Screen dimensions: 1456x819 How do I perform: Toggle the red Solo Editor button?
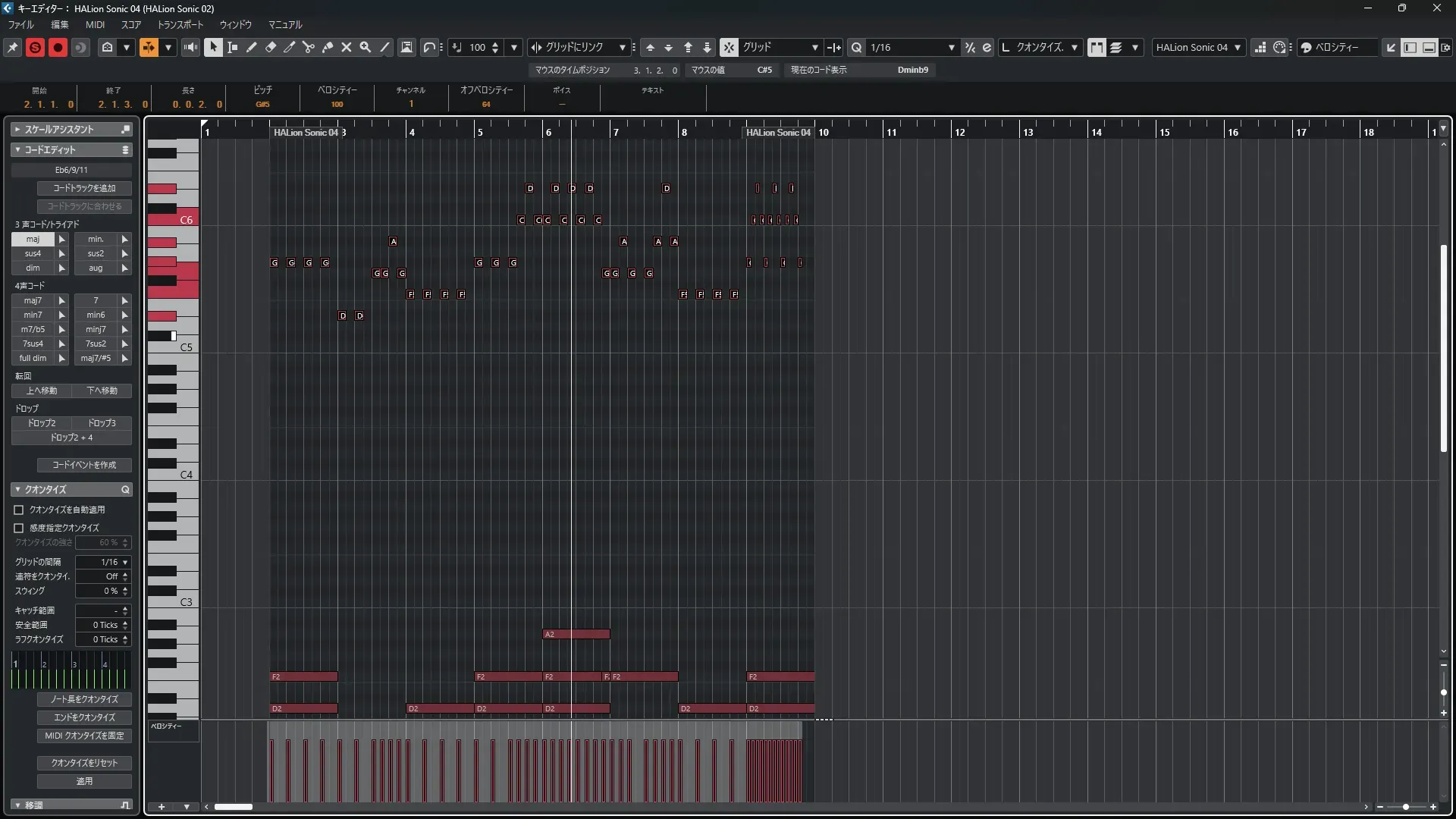pyautogui.click(x=35, y=47)
